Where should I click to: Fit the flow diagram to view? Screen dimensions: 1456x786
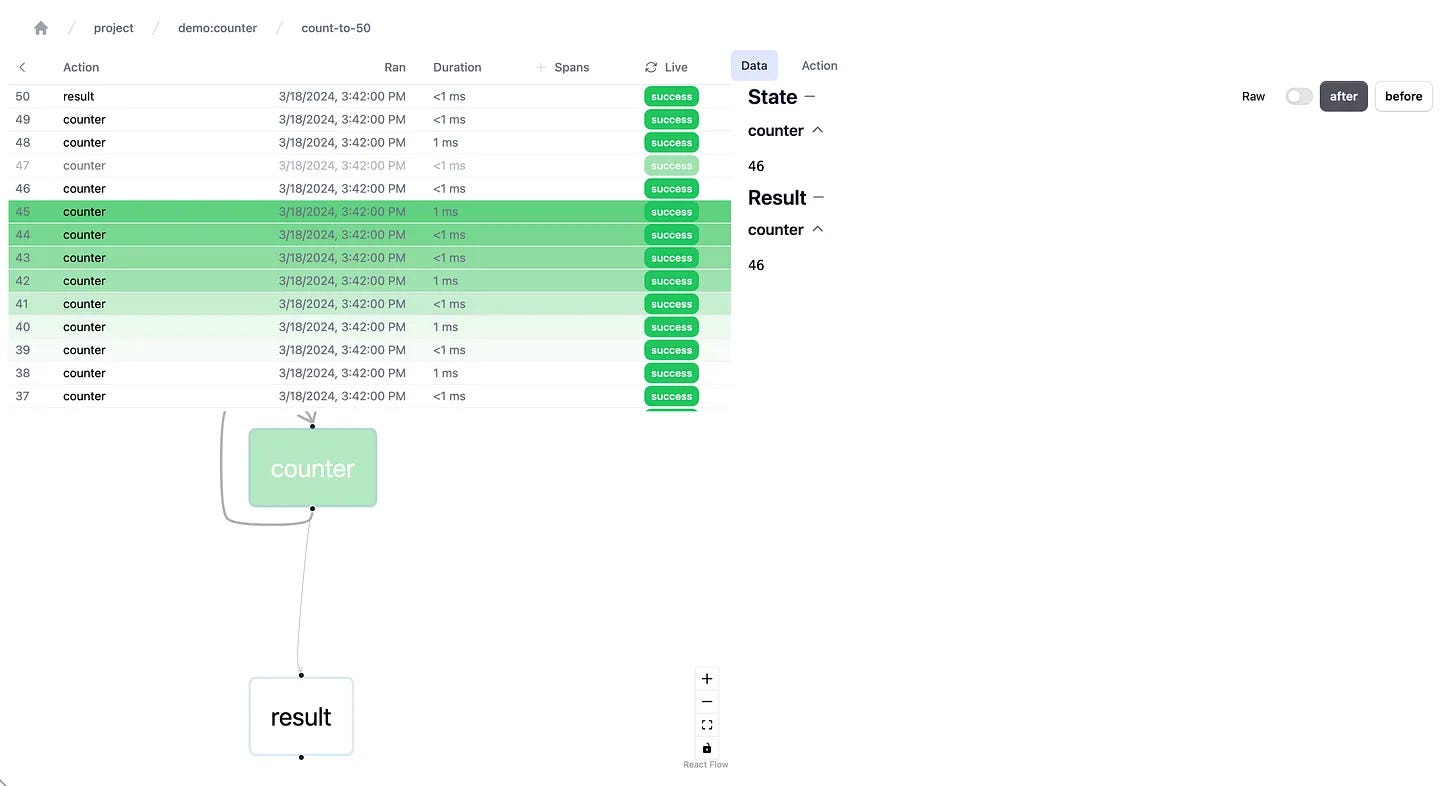[707, 724]
